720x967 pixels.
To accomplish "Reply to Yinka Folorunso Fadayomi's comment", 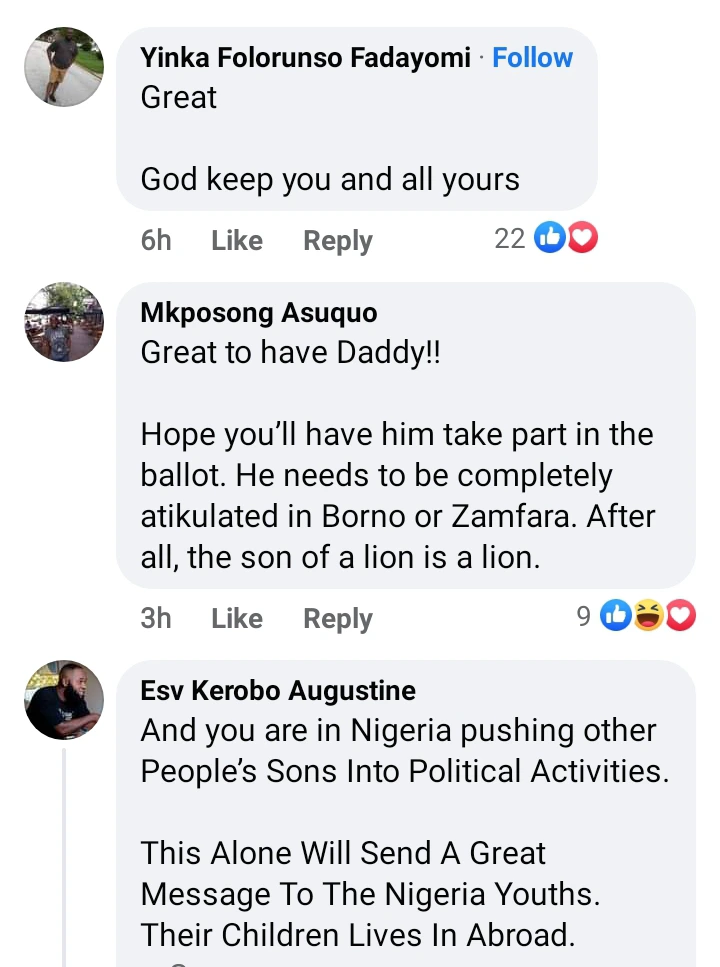I will pos(338,240).
